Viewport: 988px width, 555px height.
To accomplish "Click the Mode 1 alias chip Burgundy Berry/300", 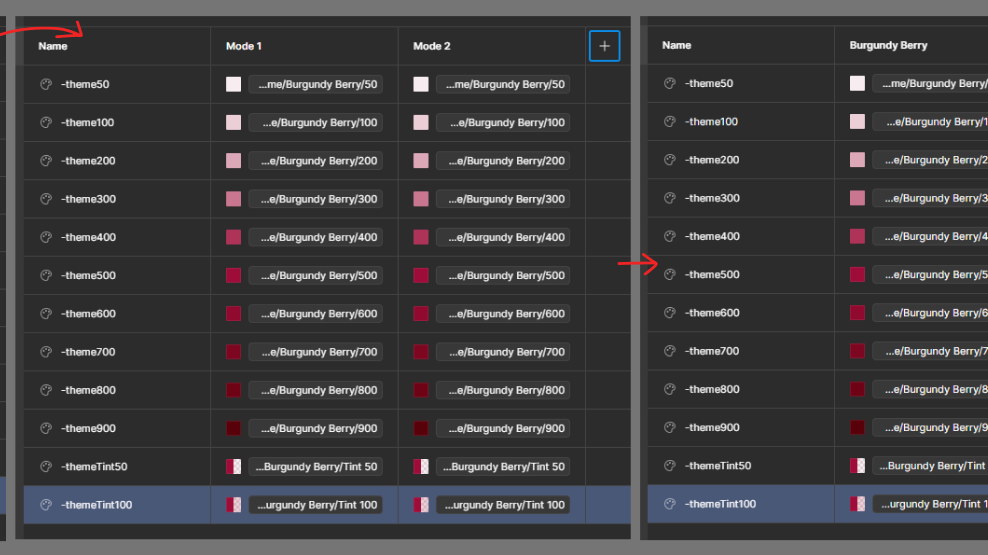I will click(x=316, y=199).
